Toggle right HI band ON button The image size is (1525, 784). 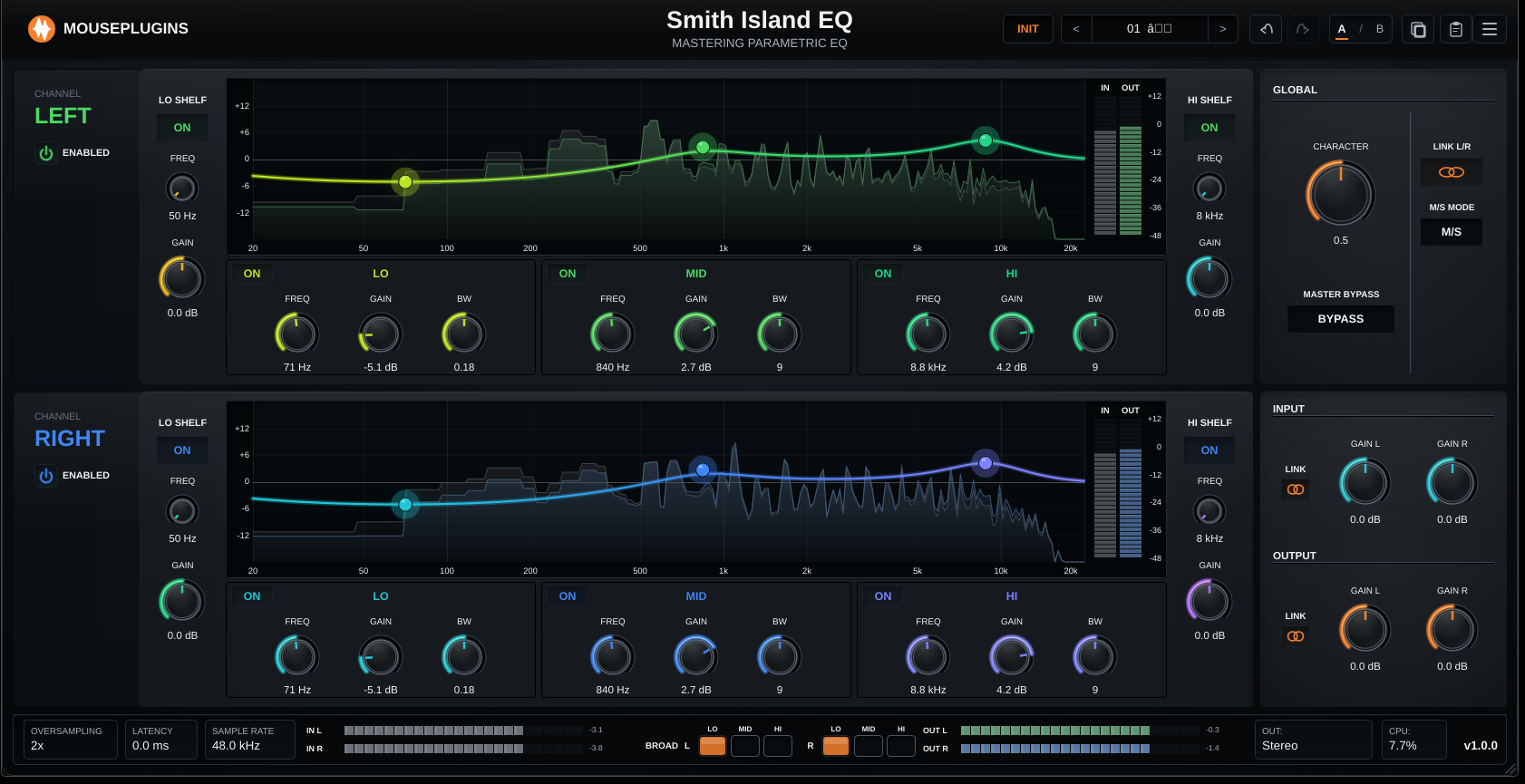883,596
